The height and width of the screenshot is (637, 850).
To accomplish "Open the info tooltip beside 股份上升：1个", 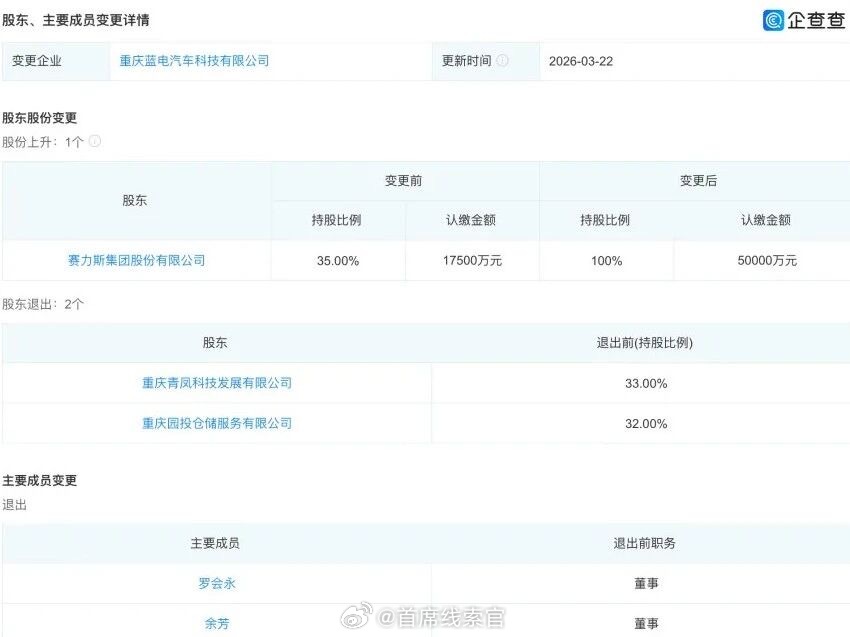I will (95, 141).
